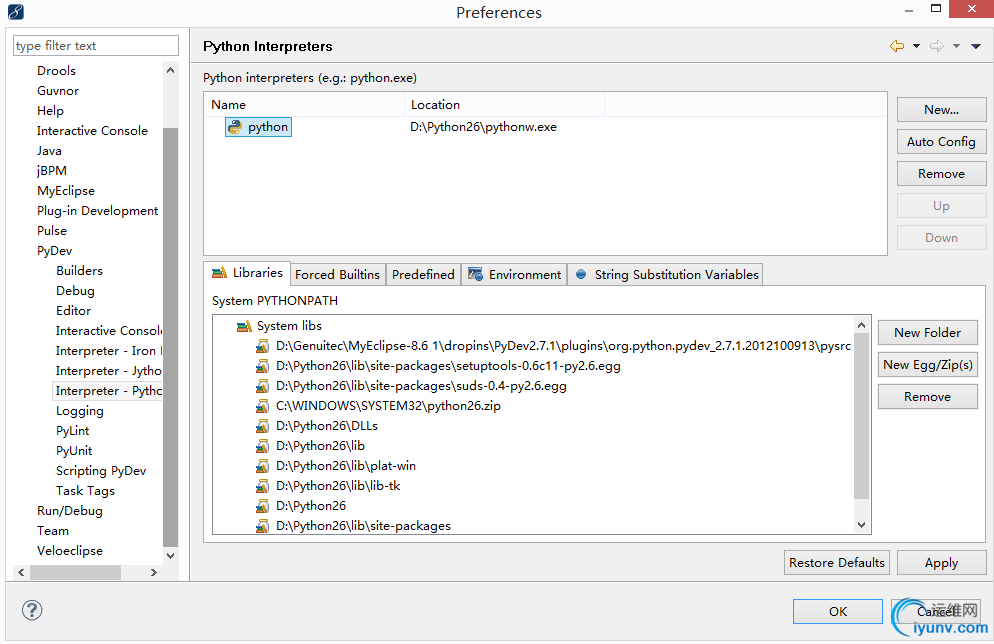Click the scroll up arrow of the preferences tree
The width and height of the screenshot is (994, 644).
point(170,70)
